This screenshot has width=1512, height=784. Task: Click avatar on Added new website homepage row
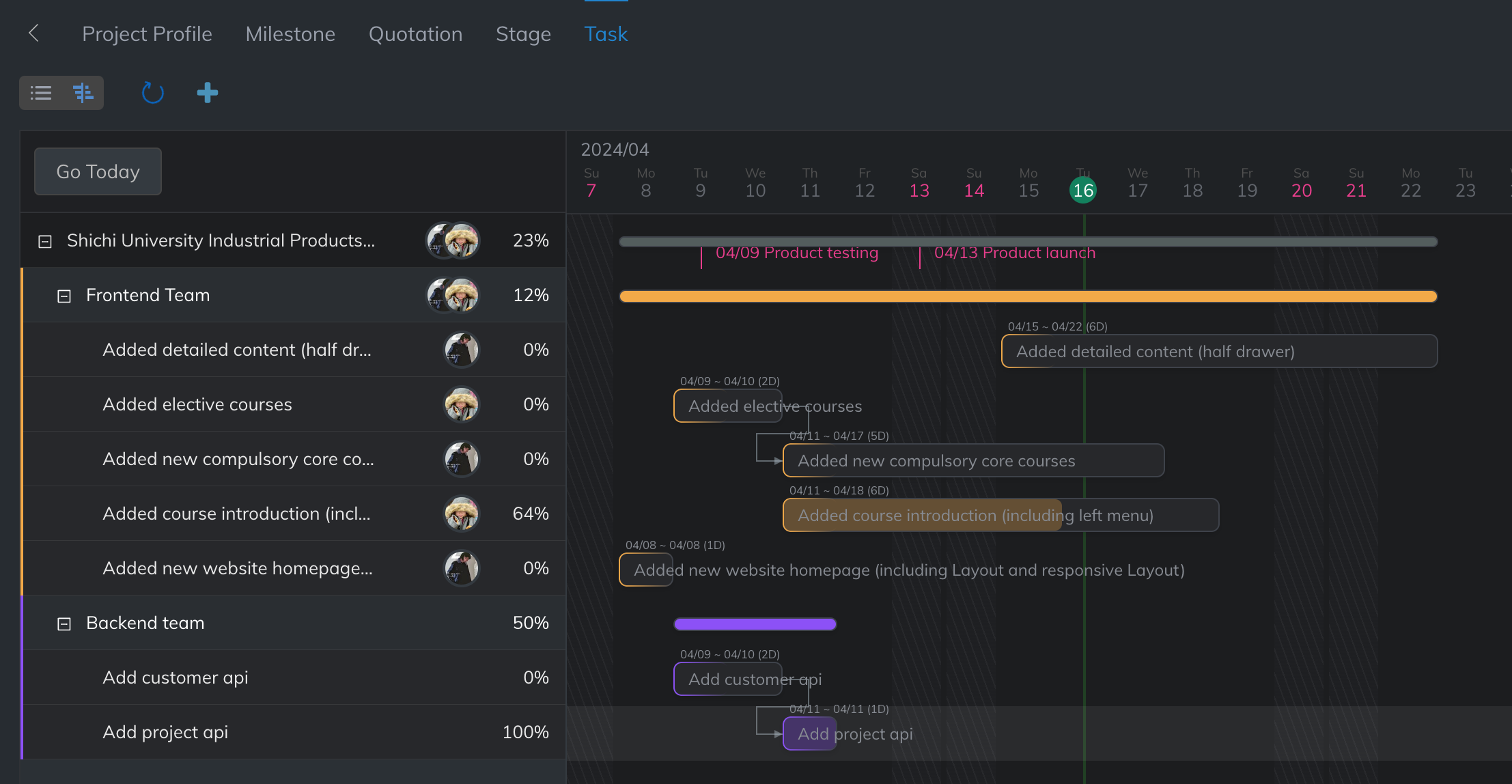pyautogui.click(x=462, y=568)
